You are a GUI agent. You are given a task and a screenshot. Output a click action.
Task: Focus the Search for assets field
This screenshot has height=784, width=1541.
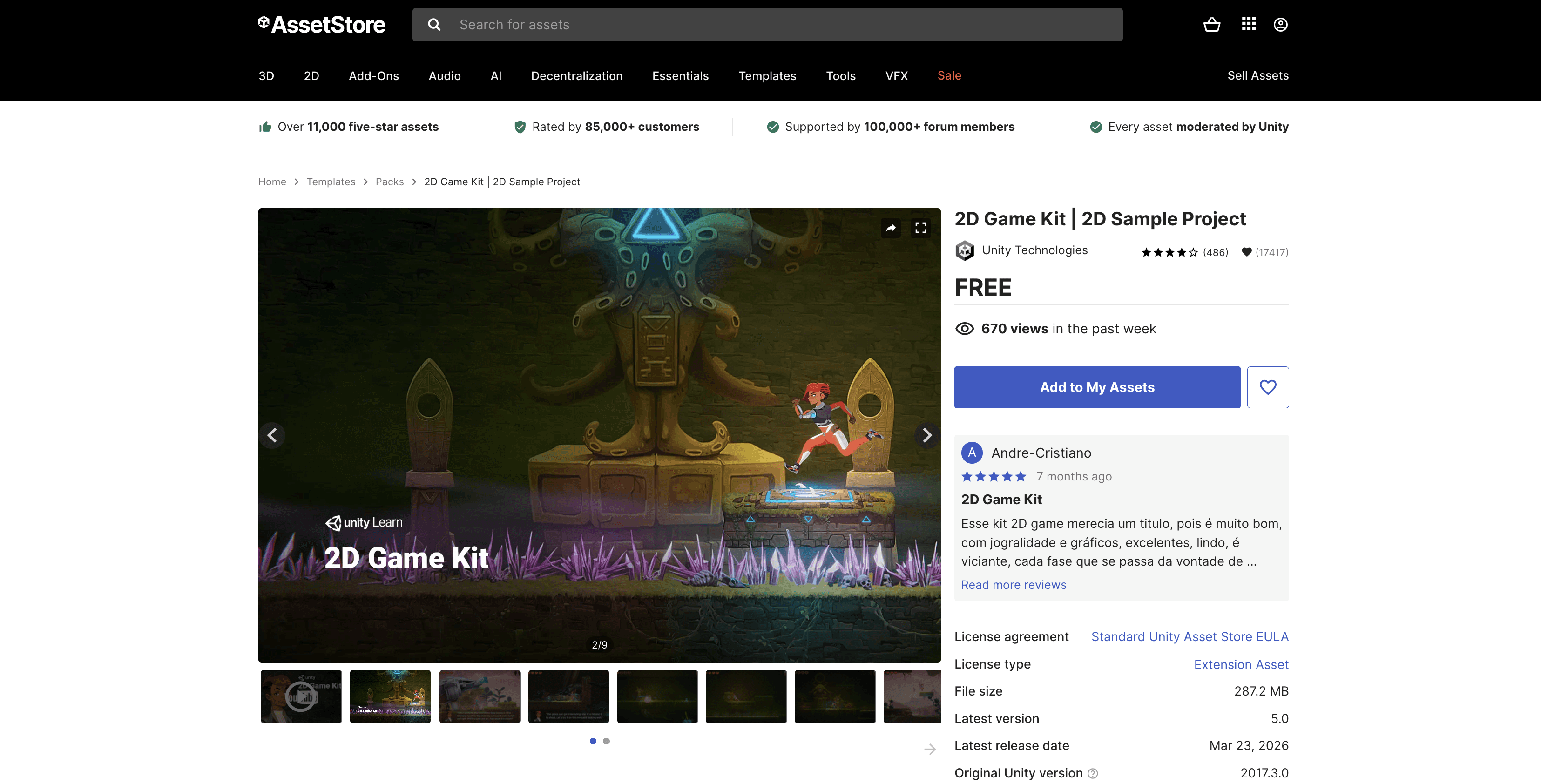[x=767, y=25]
